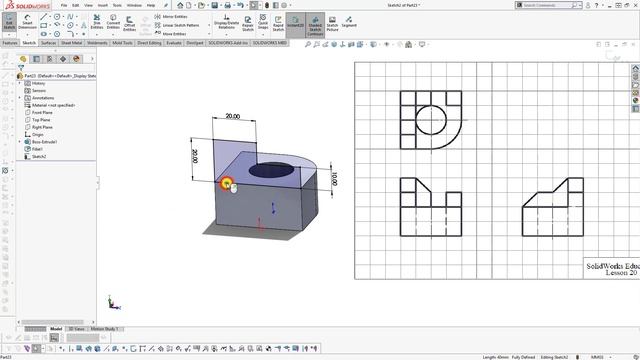
Task: Click the Repair Sketch tool
Action: [248, 24]
